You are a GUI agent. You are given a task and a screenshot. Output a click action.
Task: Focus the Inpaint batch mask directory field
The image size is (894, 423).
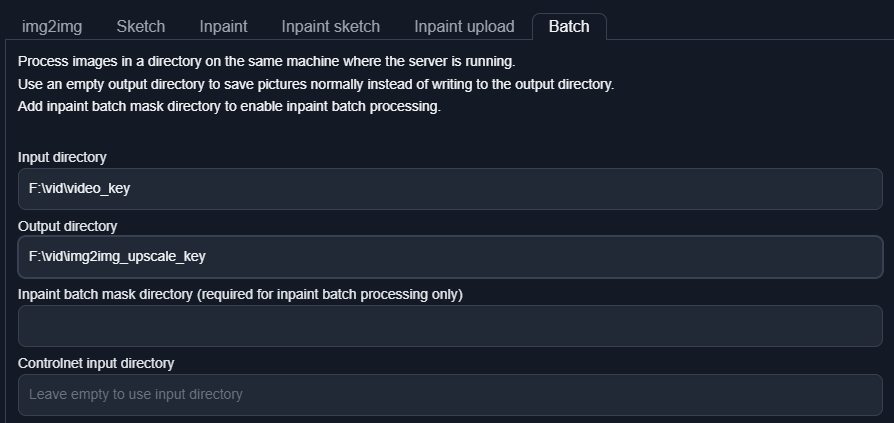pos(450,326)
